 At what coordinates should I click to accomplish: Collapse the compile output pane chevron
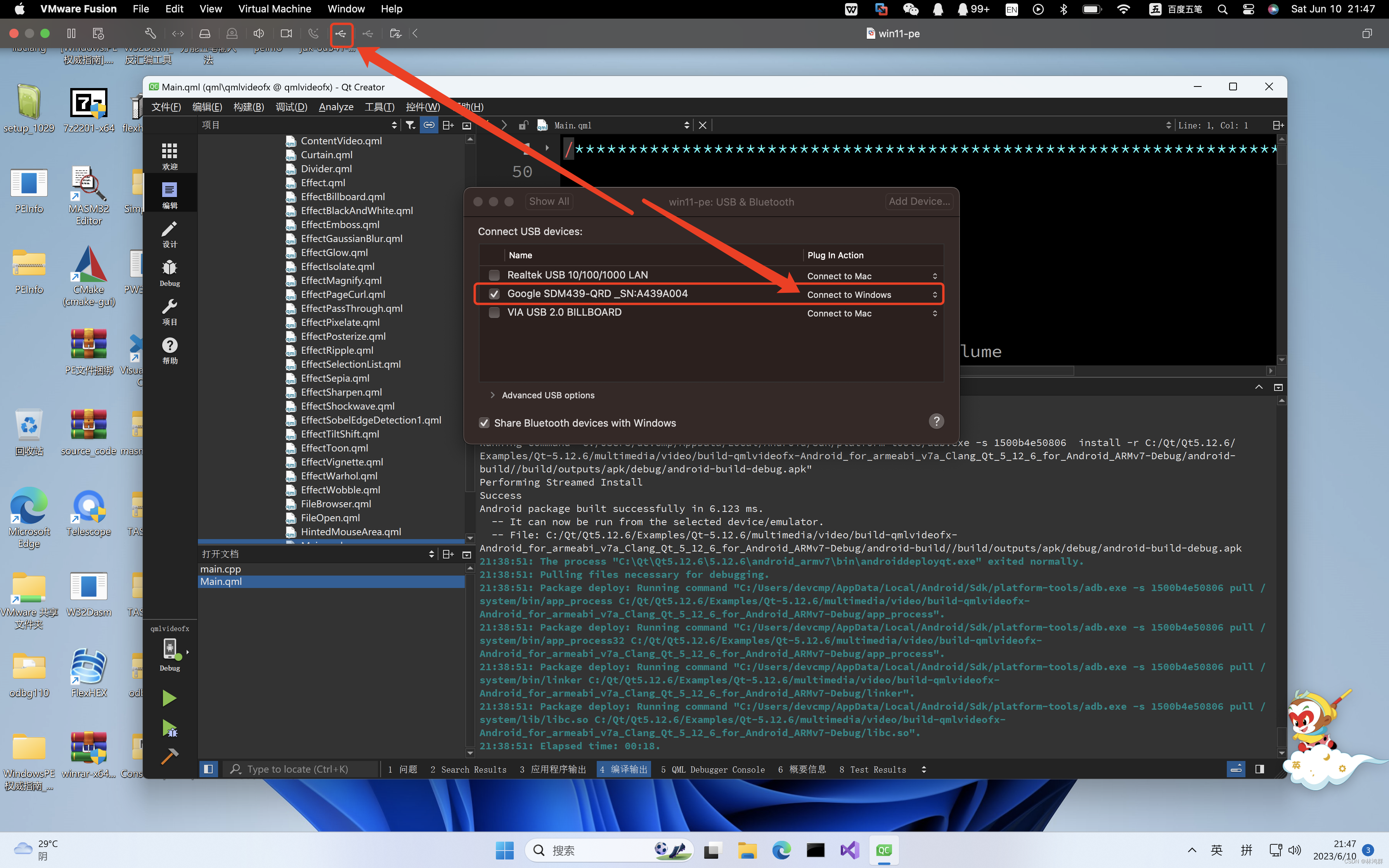[x=1259, y=387]
